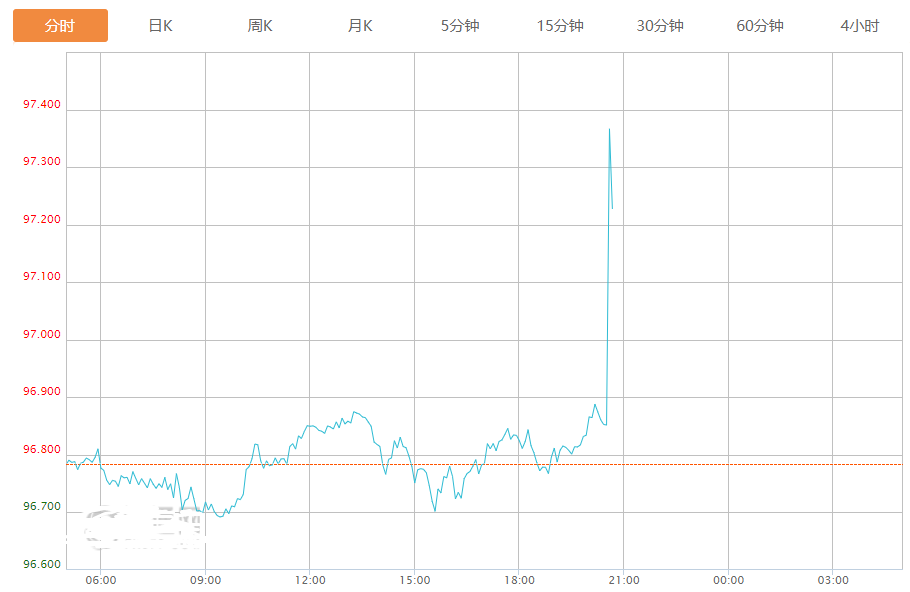Click the 06:00 time axis label

(100, 580)
